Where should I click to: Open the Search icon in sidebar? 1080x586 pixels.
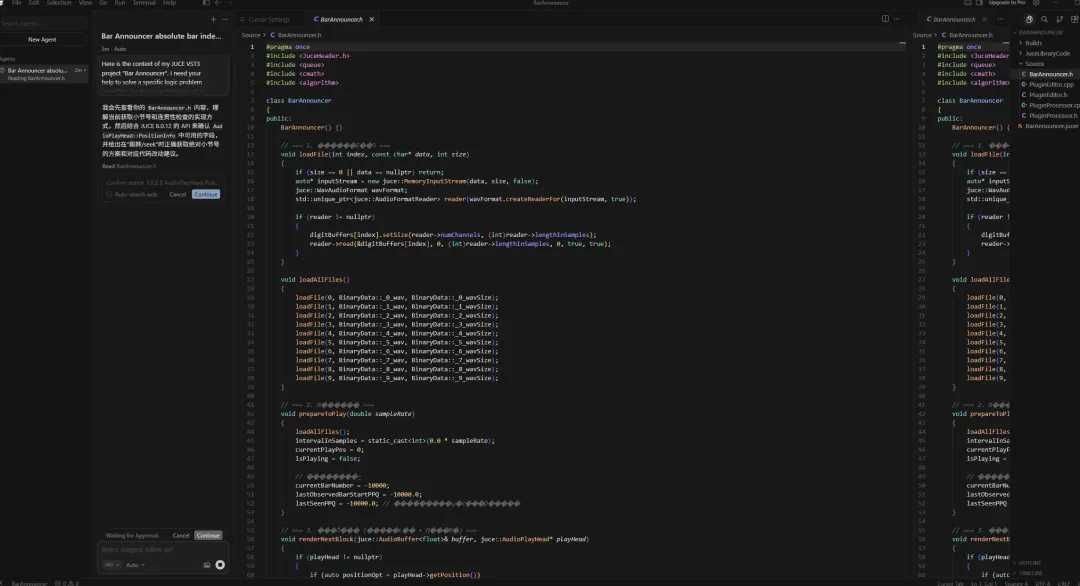click(1044, 19)
